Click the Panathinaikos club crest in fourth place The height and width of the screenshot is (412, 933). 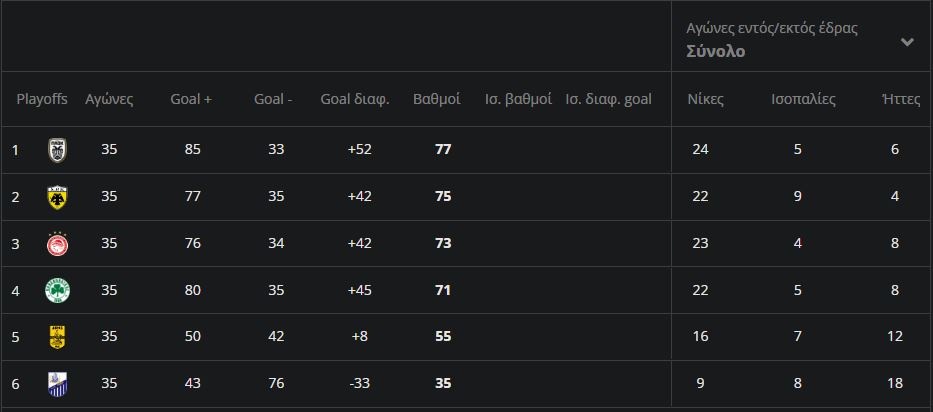pos(57,291)
